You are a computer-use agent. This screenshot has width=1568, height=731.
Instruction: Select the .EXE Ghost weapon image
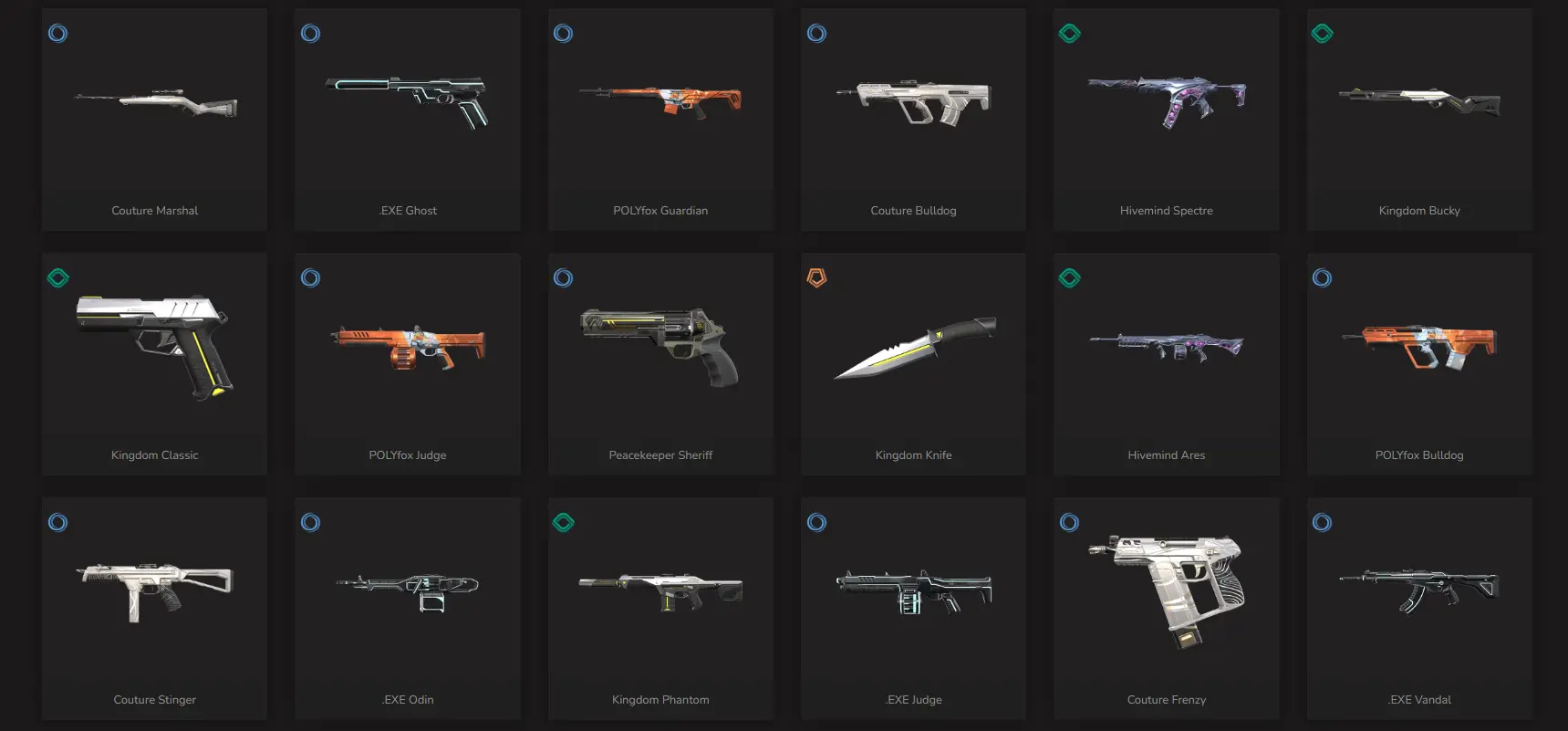tap(407, 101)
